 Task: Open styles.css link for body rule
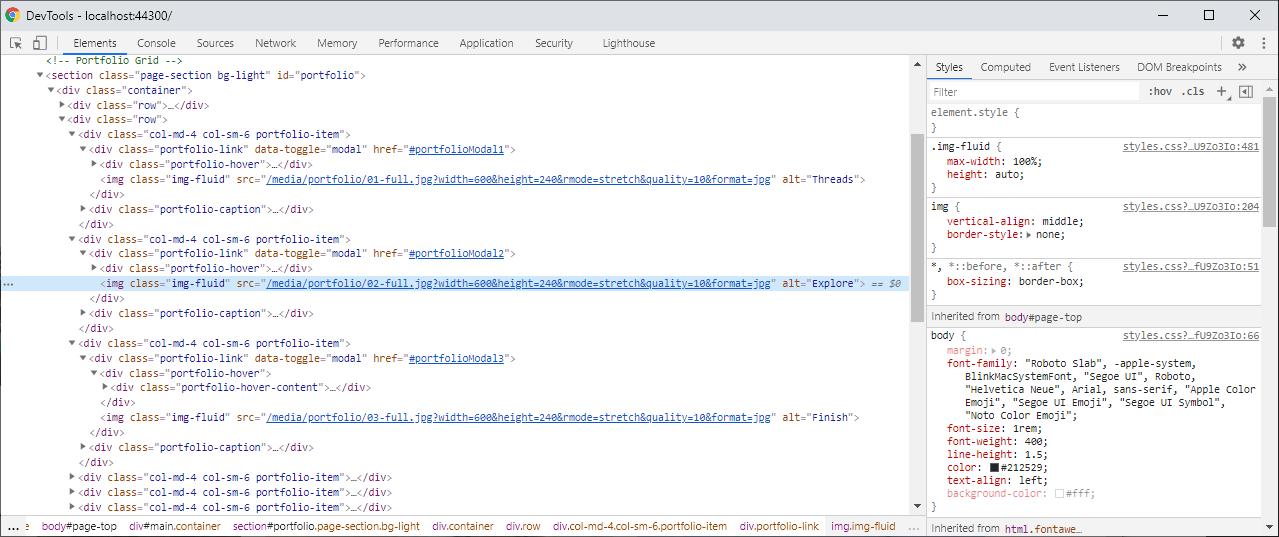click(x=1190, y=336)
